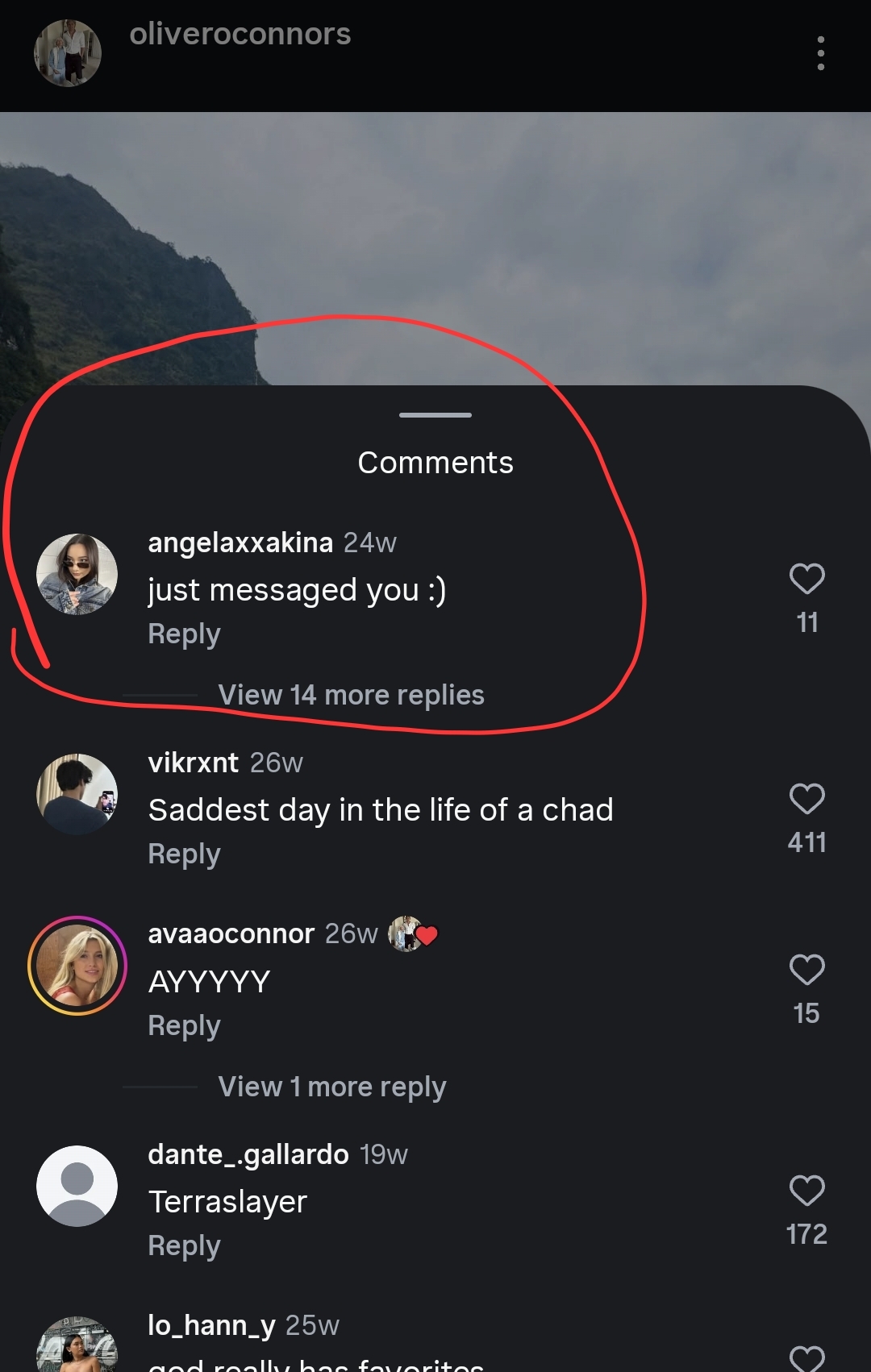Image resolution: width=871 pixels, height=1372 pixels.
Task: View avaaoconnor's story ring avatar
Action: 77,966
